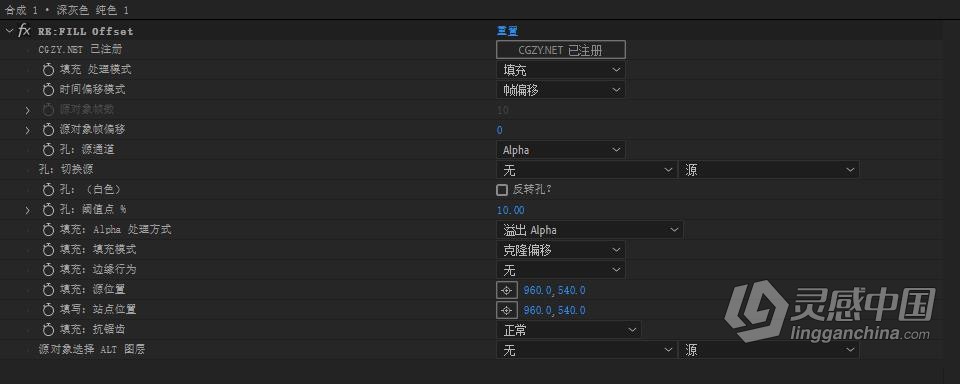Viewport: 960px width, 384px height.
Task: Expand the 孔：阈值点 % property
Action: (27, 210)
